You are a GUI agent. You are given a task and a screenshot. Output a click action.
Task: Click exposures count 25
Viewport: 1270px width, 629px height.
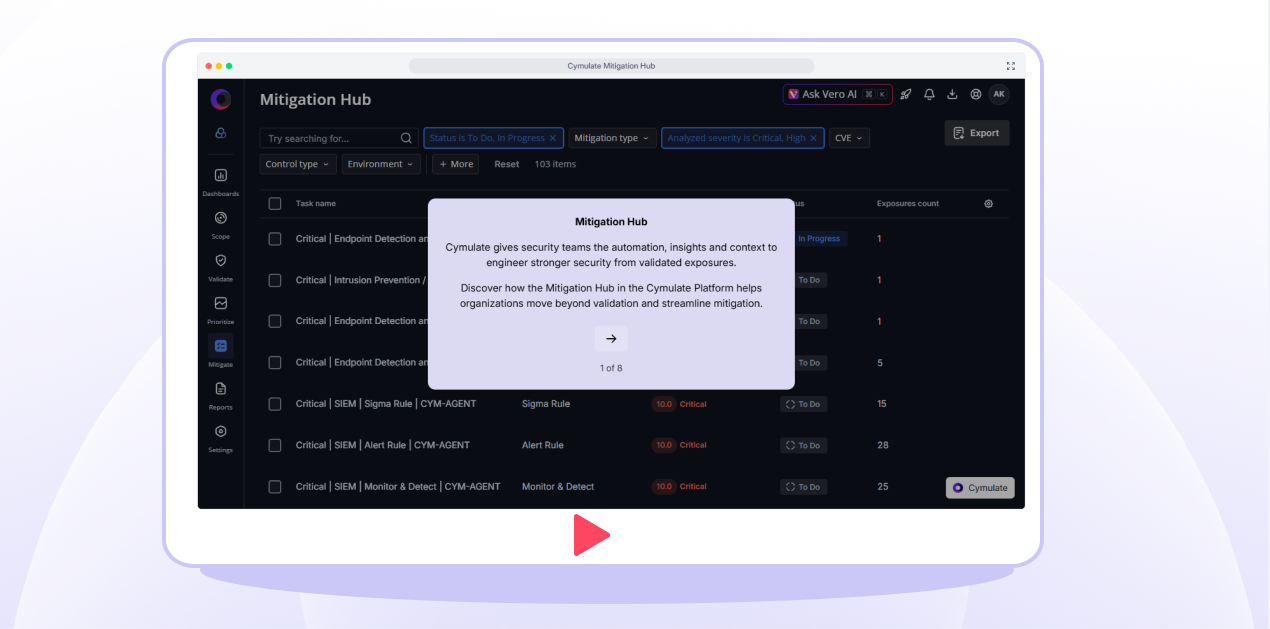click(883, 487)
